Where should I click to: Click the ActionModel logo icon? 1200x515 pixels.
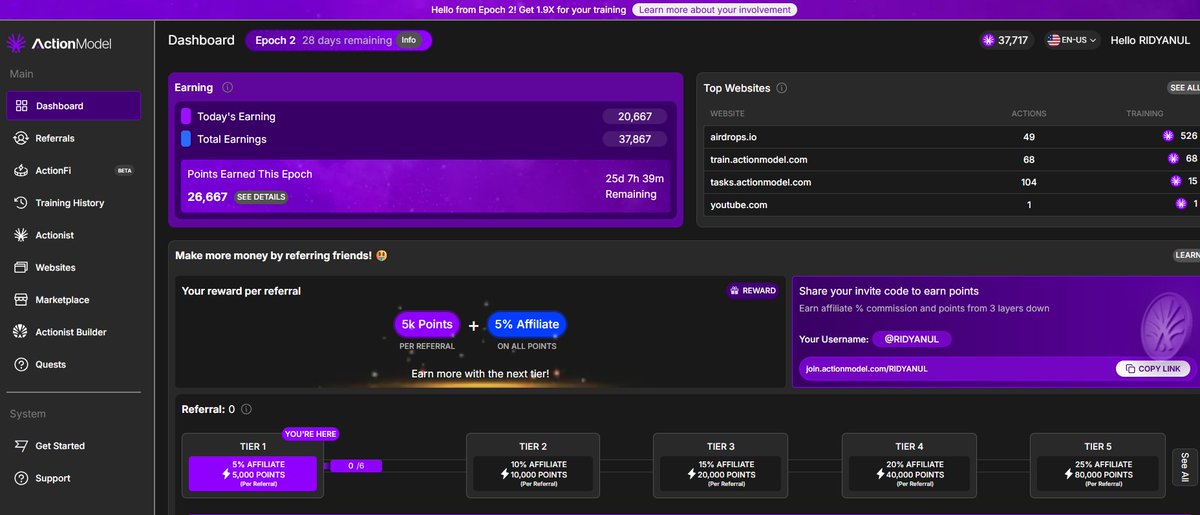[x=17, y=43]
